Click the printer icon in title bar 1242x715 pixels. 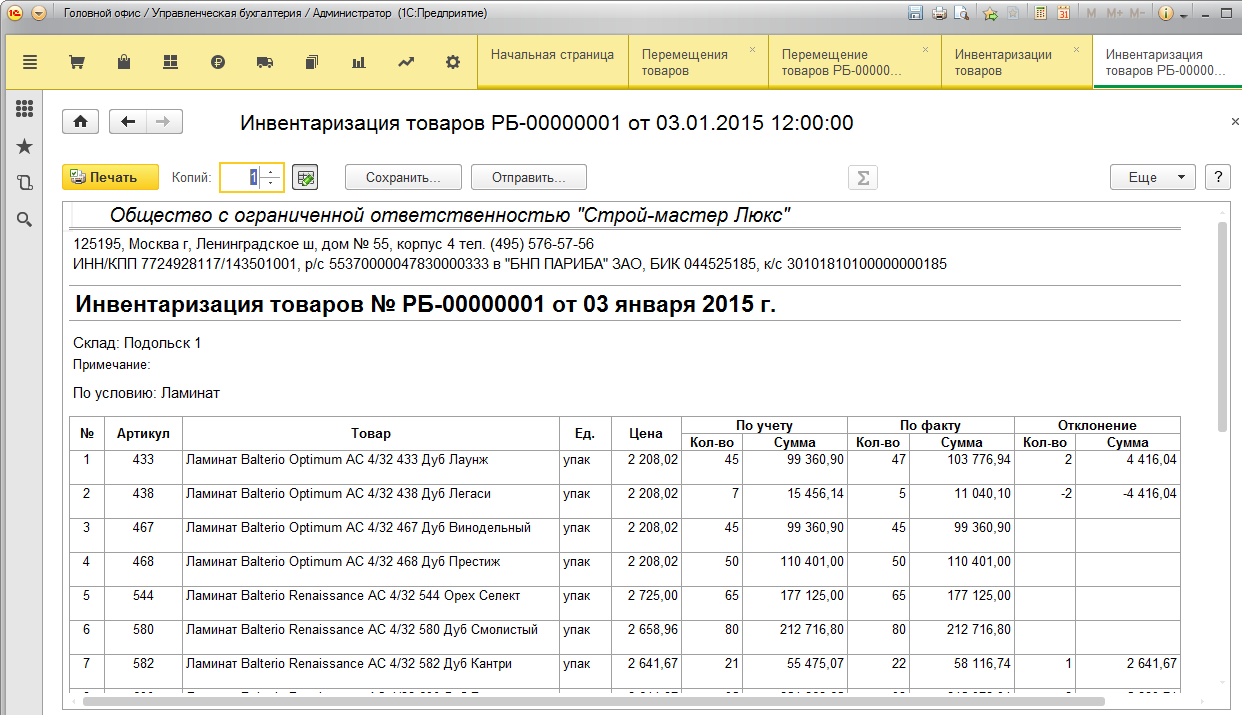938,13
